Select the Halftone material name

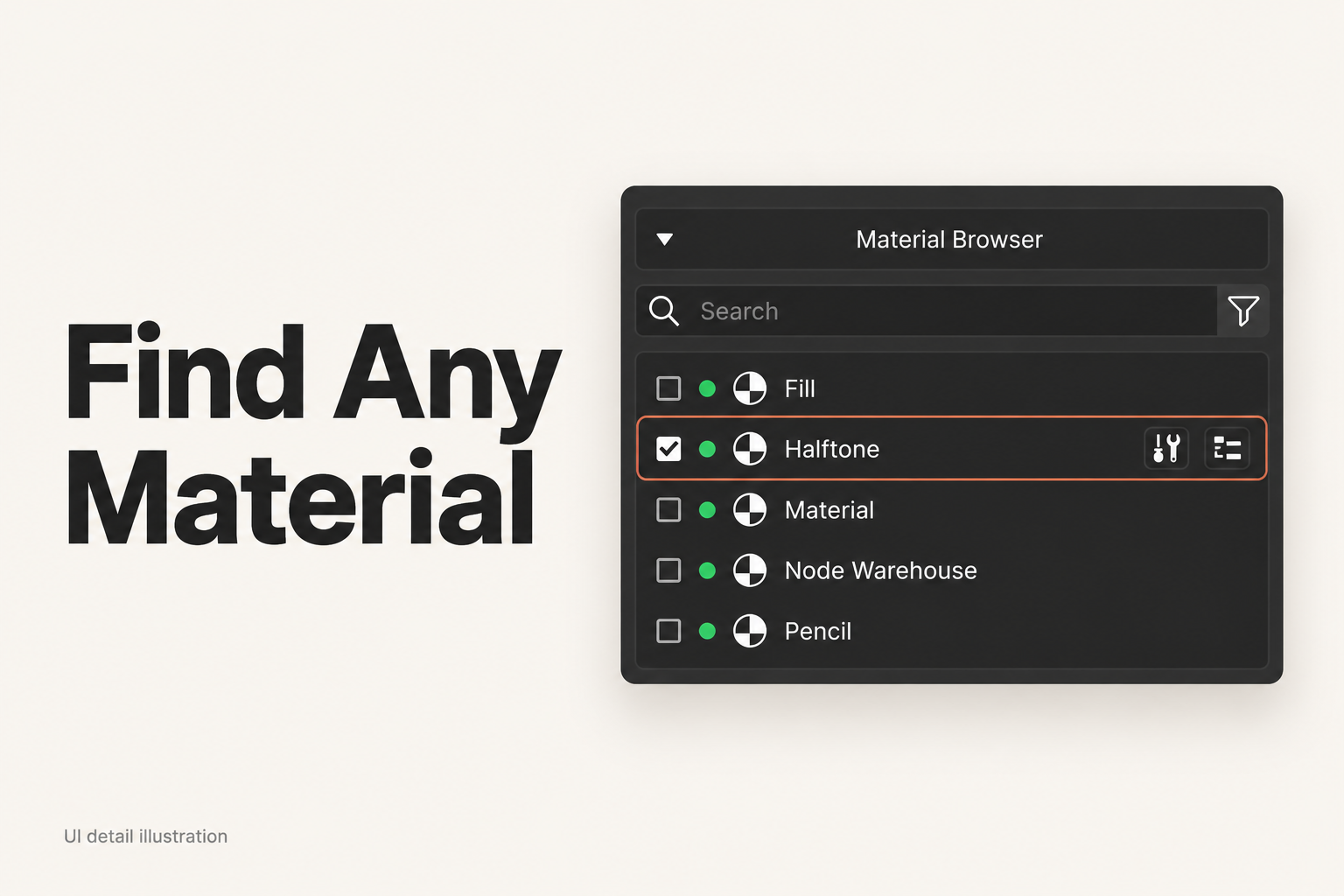[832, 449]
